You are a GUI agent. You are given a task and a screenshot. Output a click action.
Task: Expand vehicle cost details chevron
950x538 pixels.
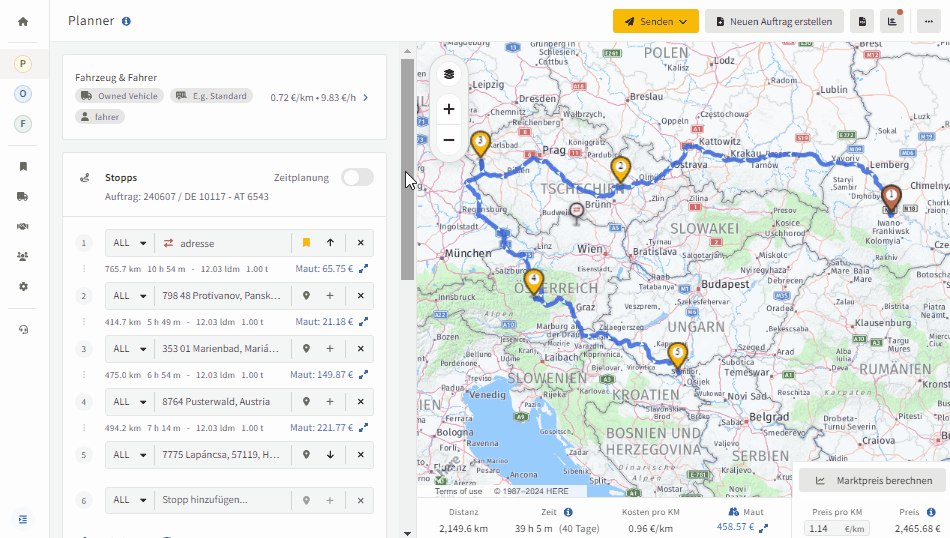click(365, 98)
